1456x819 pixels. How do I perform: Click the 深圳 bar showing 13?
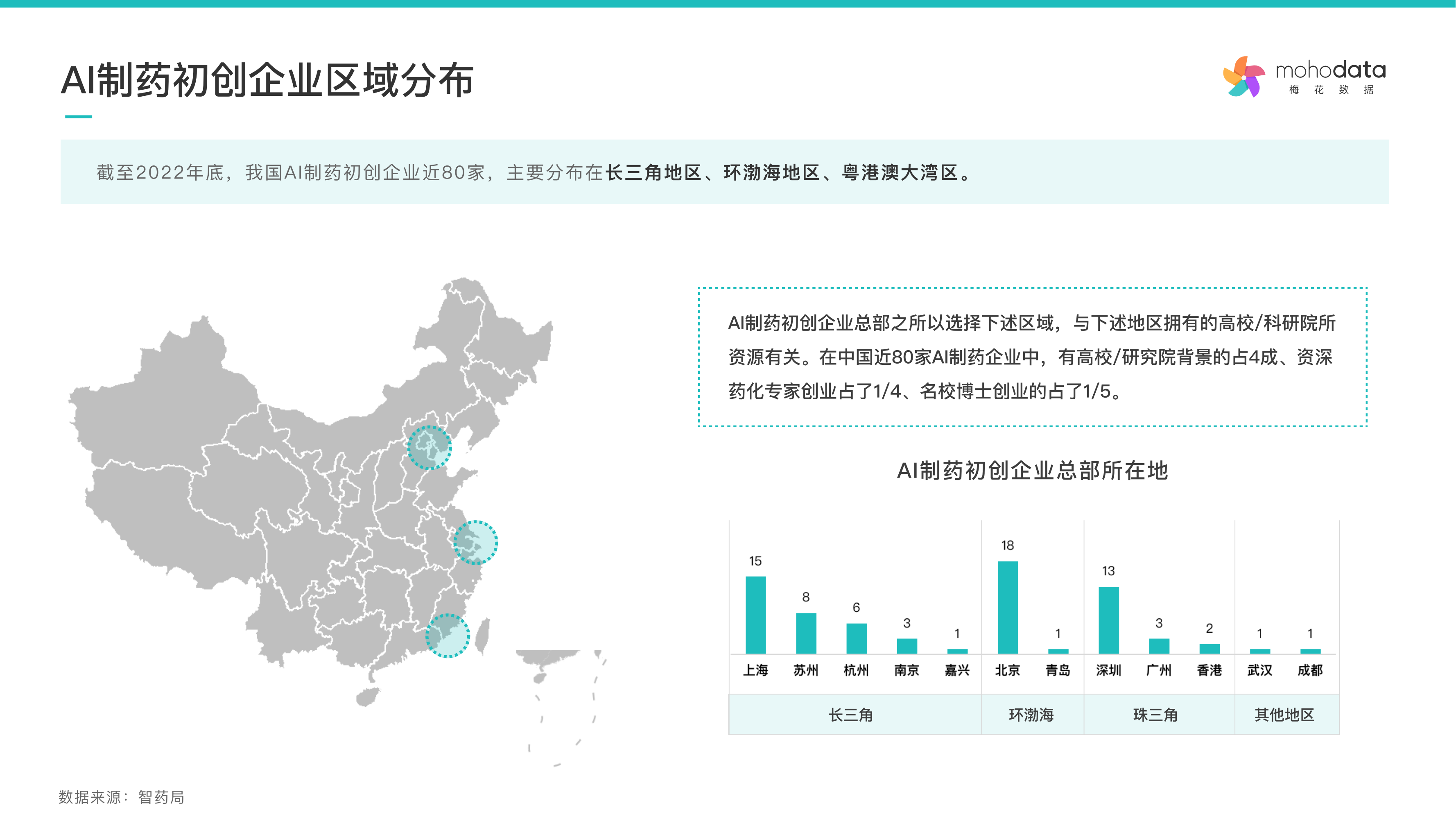point(1108,620)
